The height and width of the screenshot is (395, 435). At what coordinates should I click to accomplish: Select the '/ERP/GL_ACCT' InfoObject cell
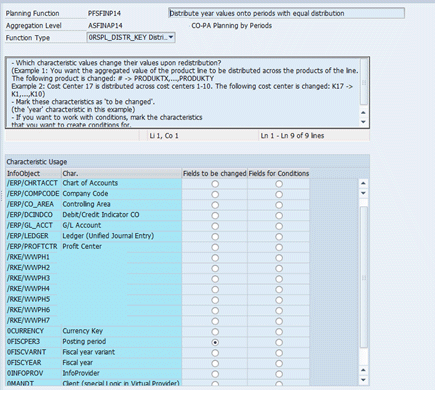pyautogui.click(x=33, y=225)
